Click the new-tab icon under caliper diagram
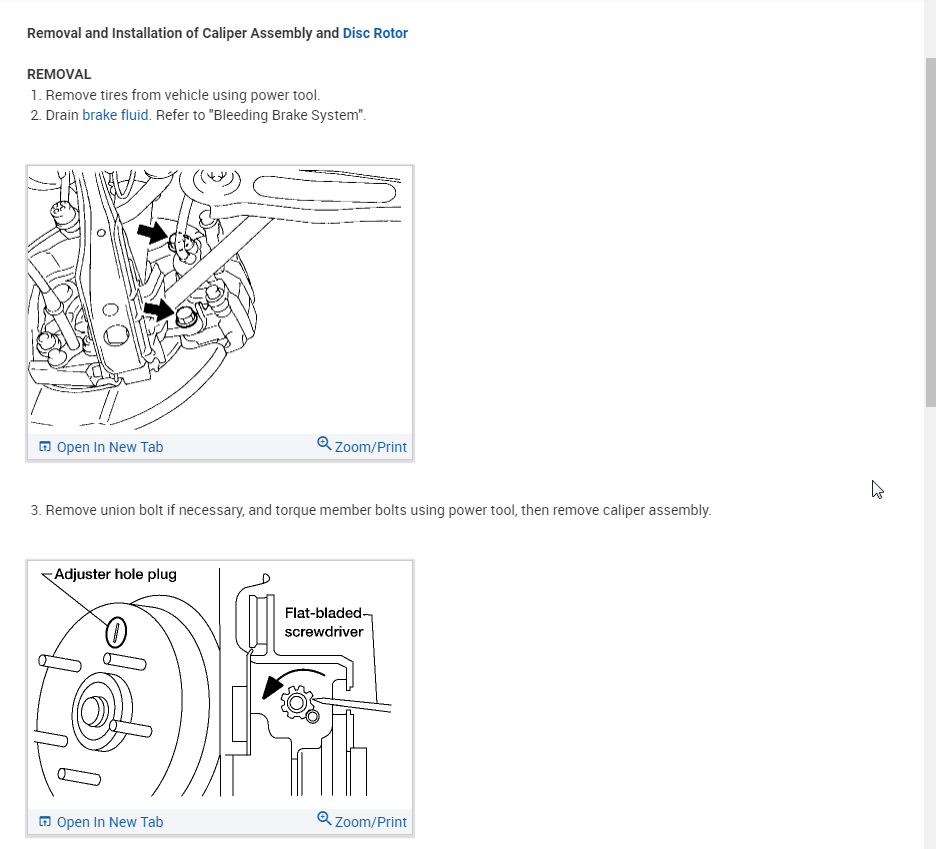This screenshot has height=849, width=936. tap(45, 447)
